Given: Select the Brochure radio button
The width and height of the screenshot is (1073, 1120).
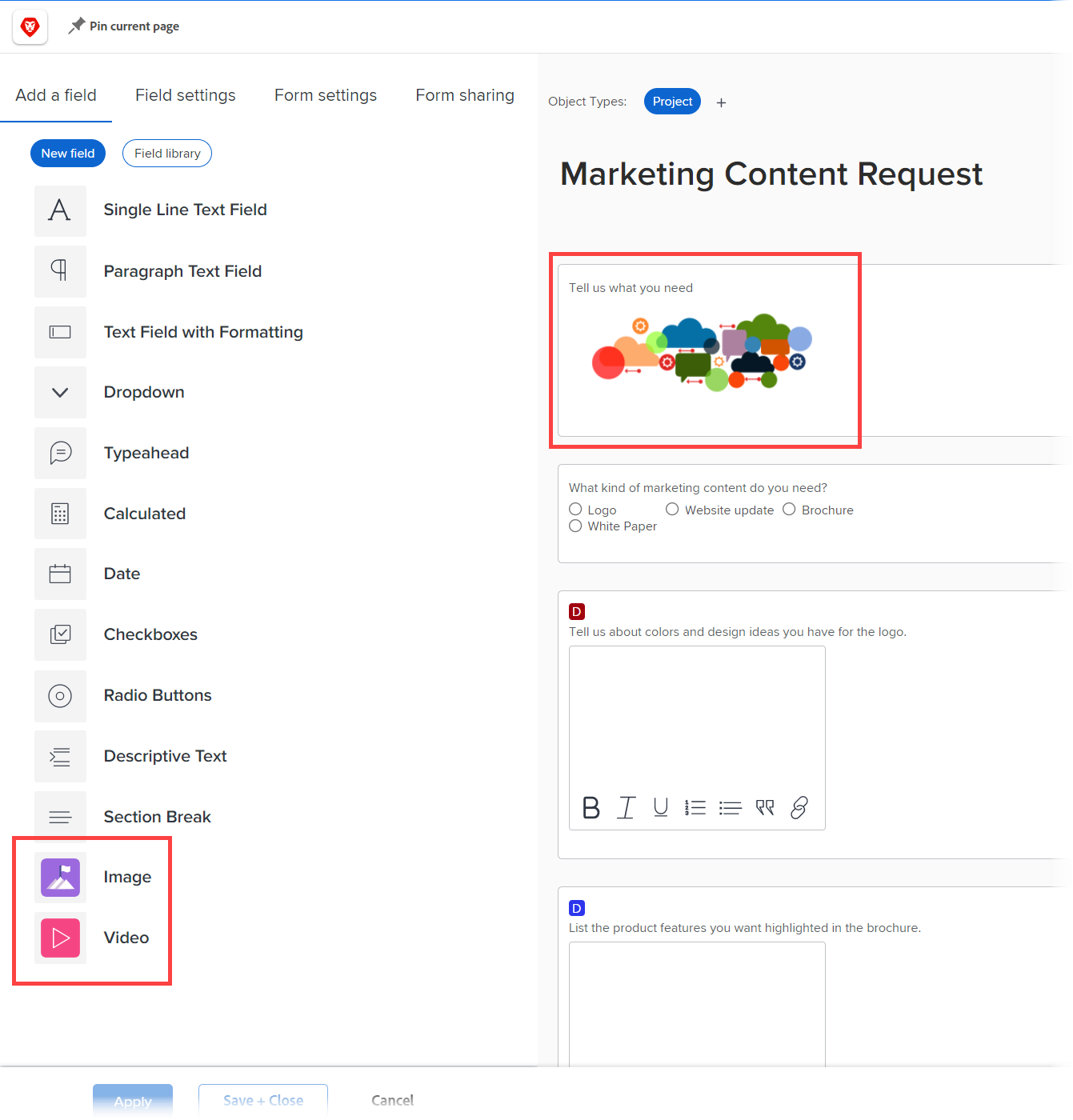Looking at the screenshot, I should (789, 510).
